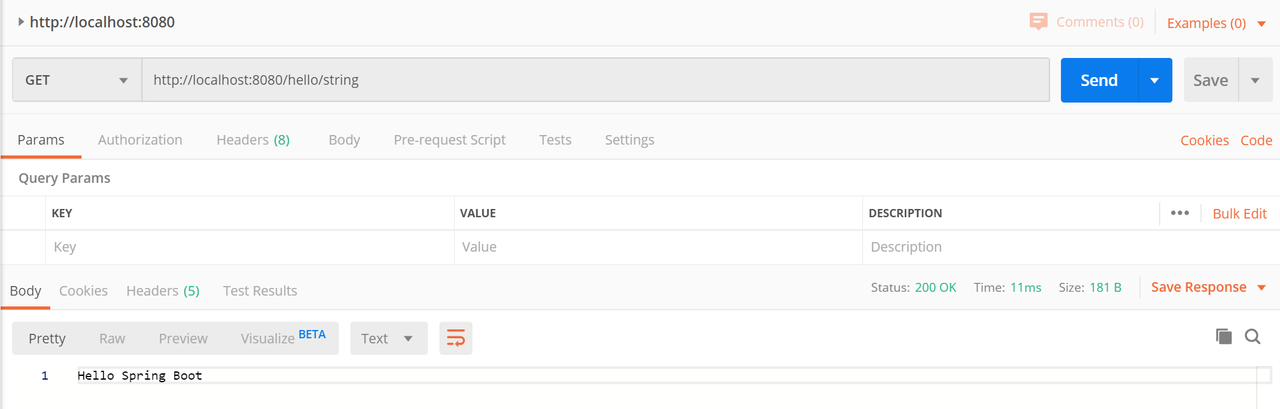Open the Text format dropdown

point(388,338)
